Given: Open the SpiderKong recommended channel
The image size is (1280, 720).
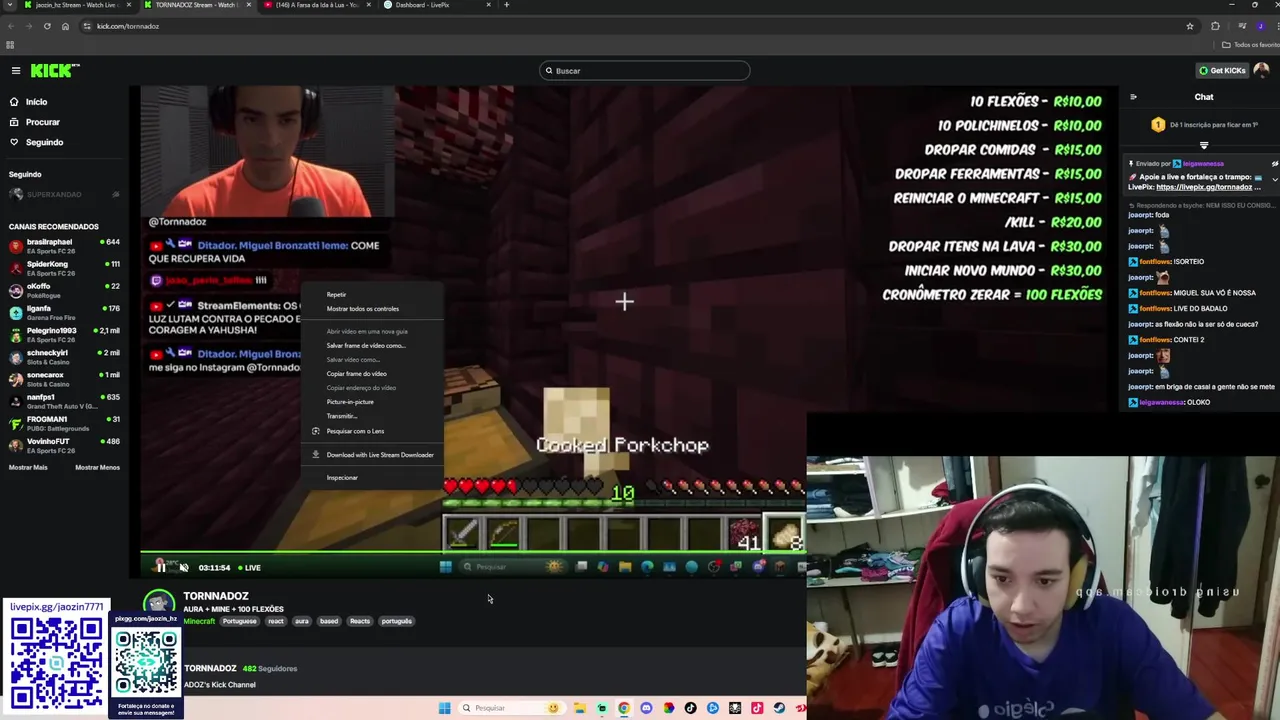Looking at the screenshot, I should pyautogui.click(x=64, y=268).
